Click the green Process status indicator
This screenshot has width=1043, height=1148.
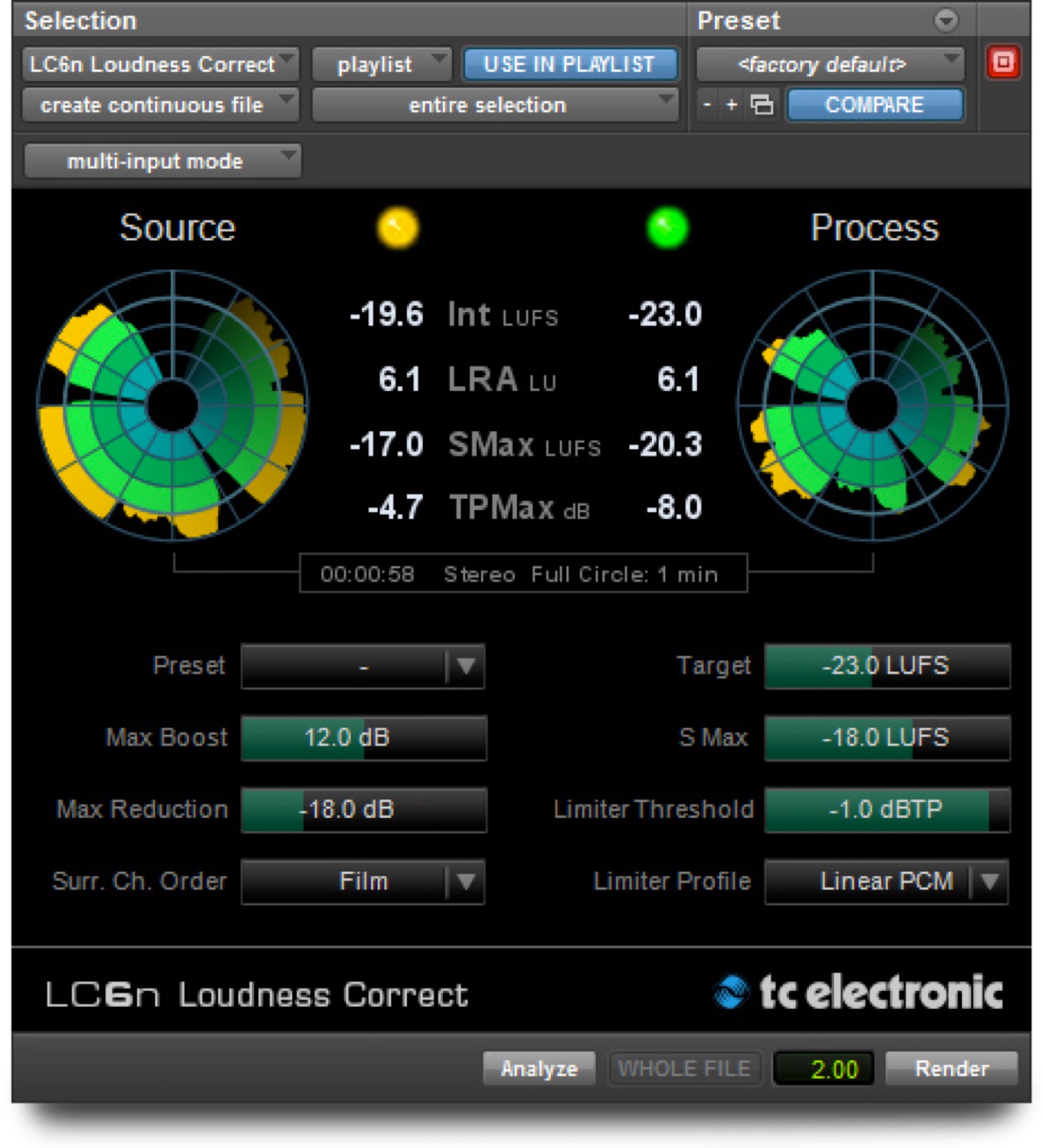667,227
